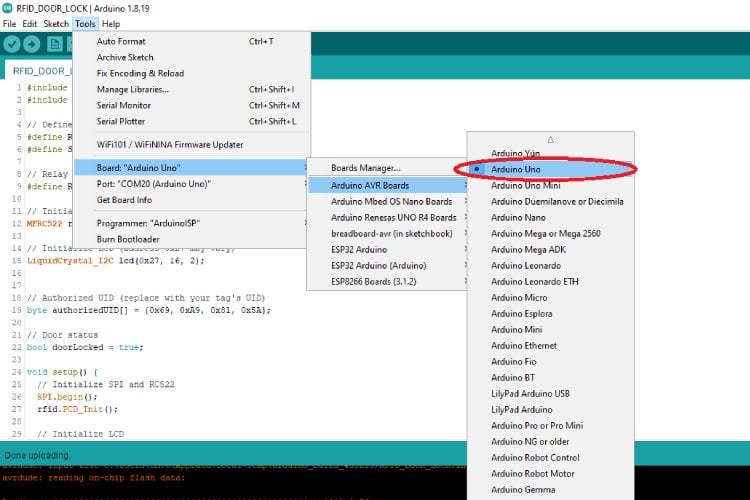Select Arduino Leonardo board
Viewport: 750px width, 500px height.
click(x=551, y=266)
